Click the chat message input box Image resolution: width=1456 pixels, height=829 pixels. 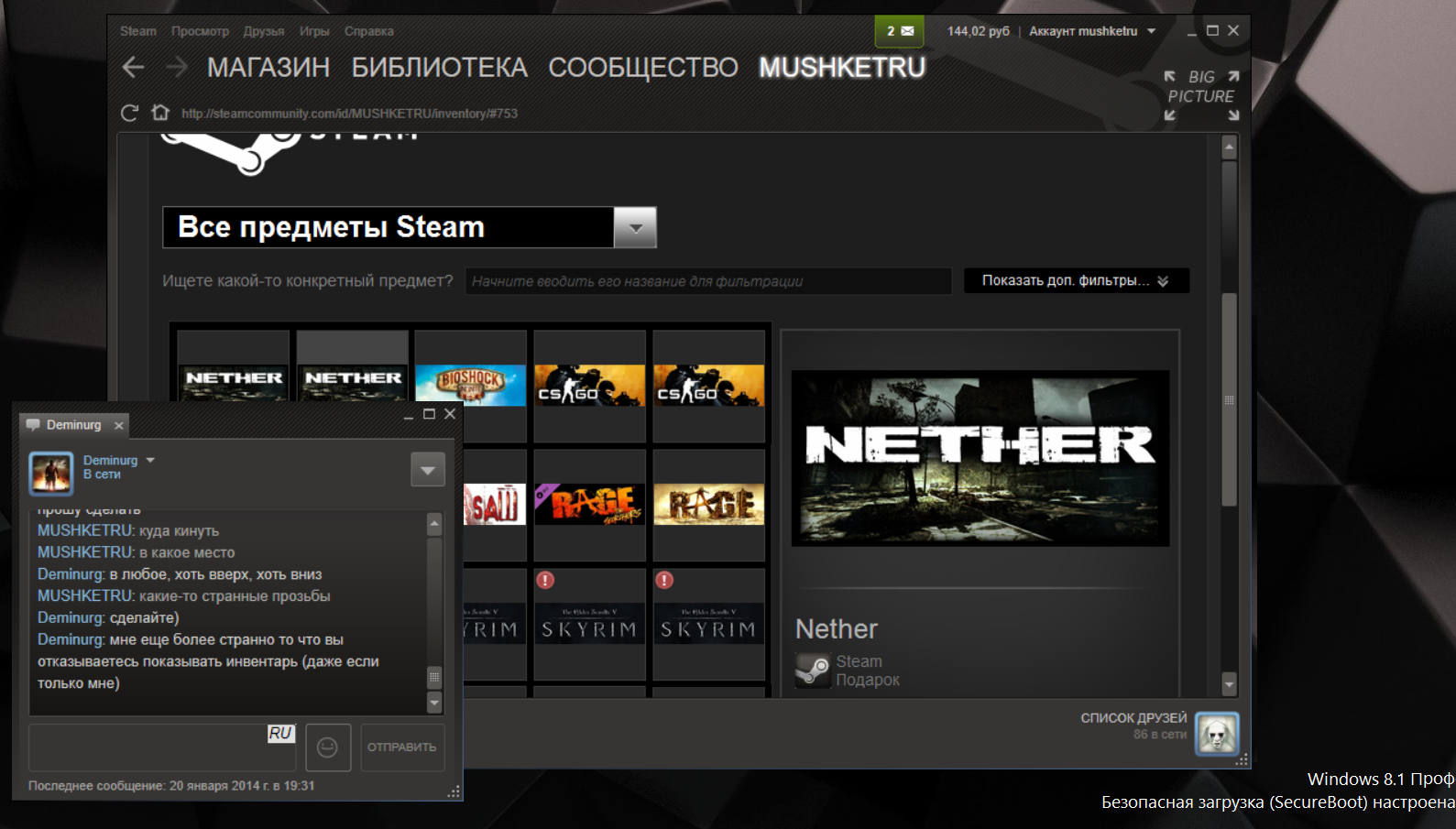click(x=162, y=747)
